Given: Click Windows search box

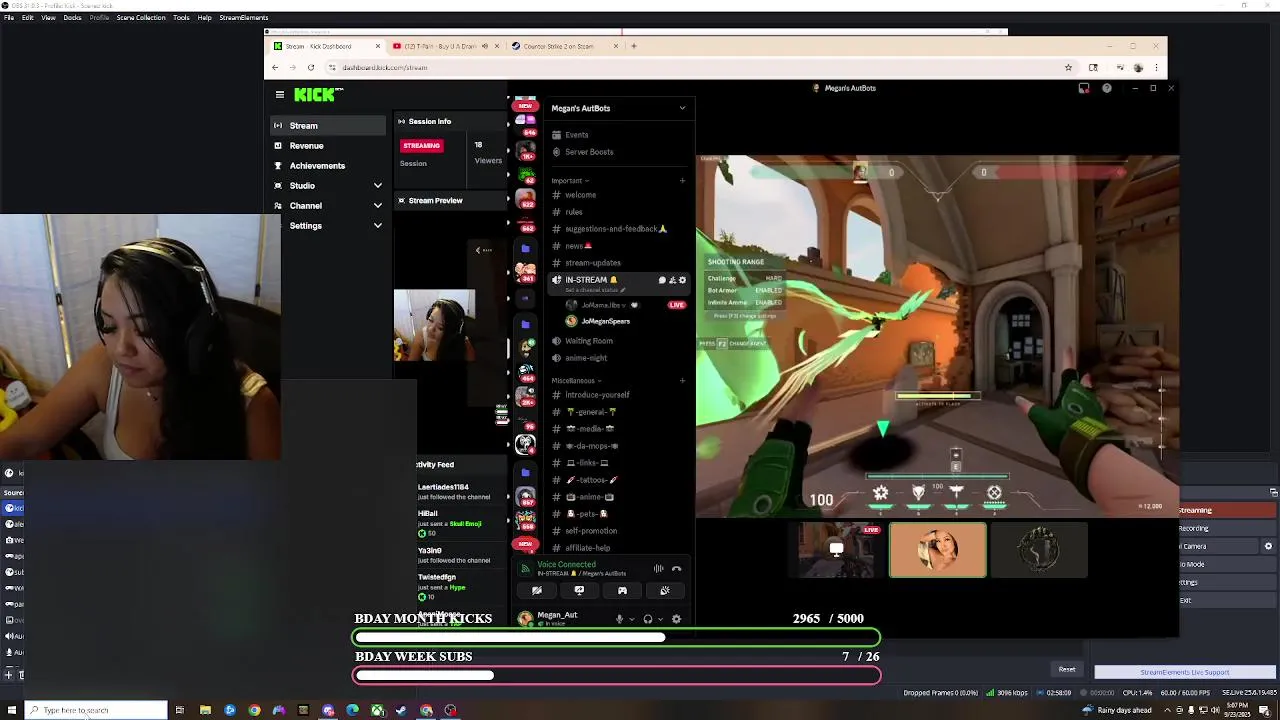Looking at the screenshot, I should (96, 710).
